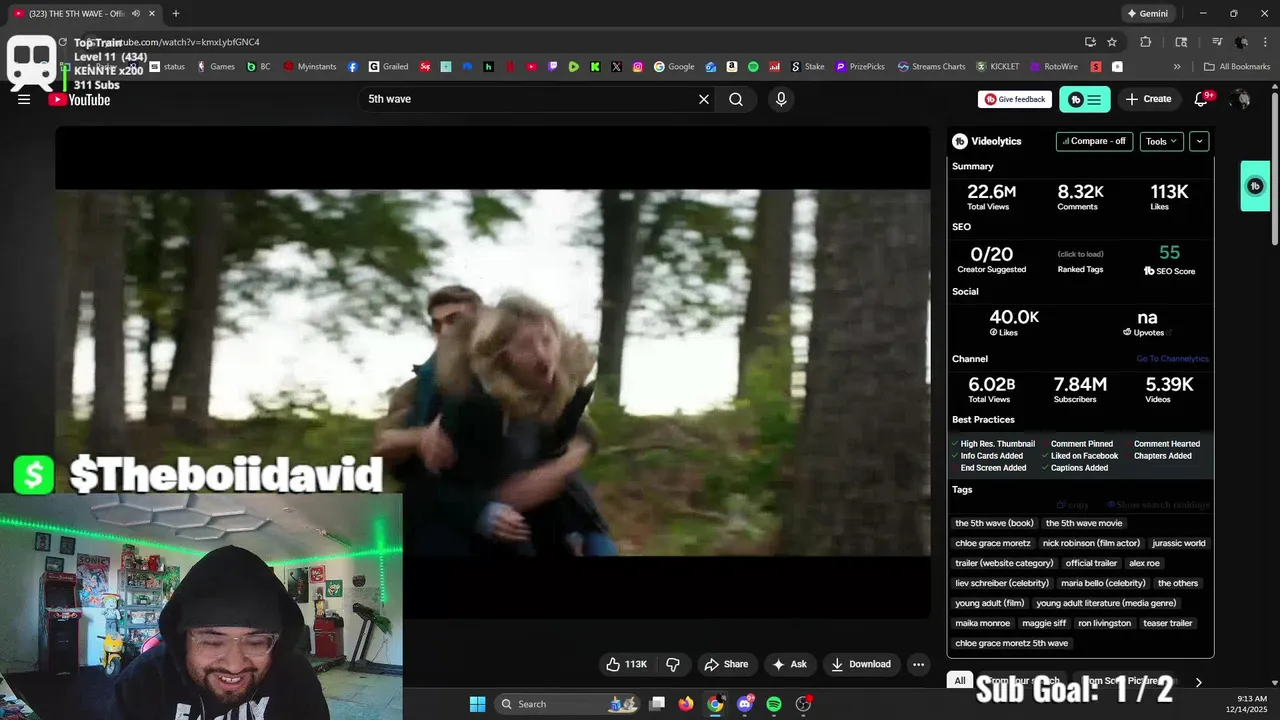
Task: Select the 'official trailer' tag
Action: point(1091,563)
